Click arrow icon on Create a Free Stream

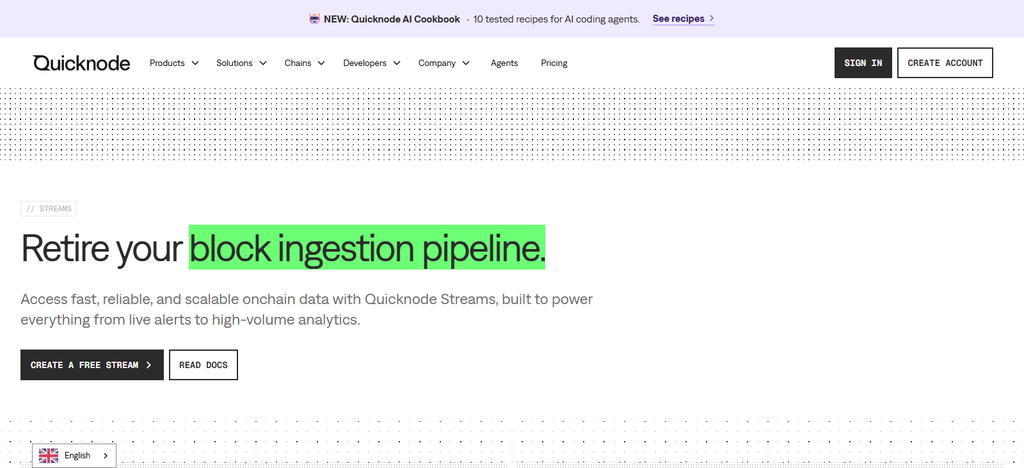coord(149,365)
